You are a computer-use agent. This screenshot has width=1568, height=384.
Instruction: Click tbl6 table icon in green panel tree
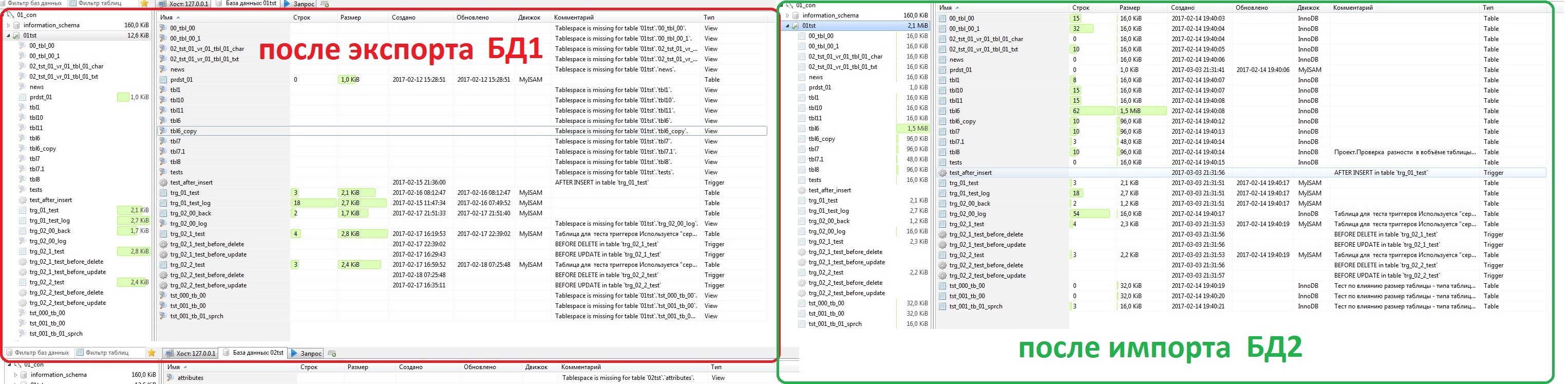point(802,129)
